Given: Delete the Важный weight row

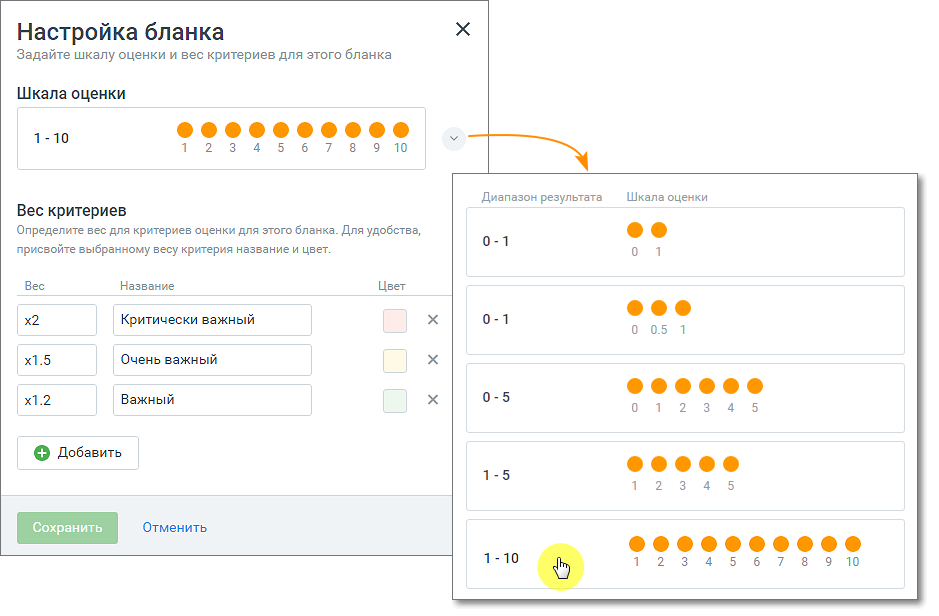Looking at the screenshot, I should [433, 400].
